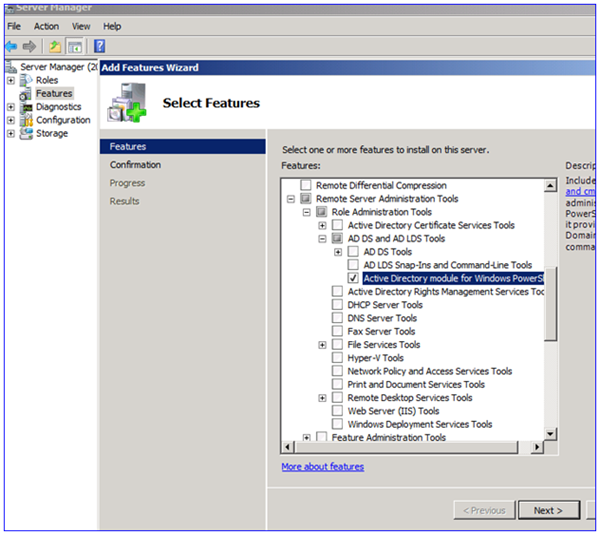The height and width of the screenshot is (535, 600).
Task: Check AD LDS Snap-Ins and Command-Line Tools
Action: click(353, 265)
